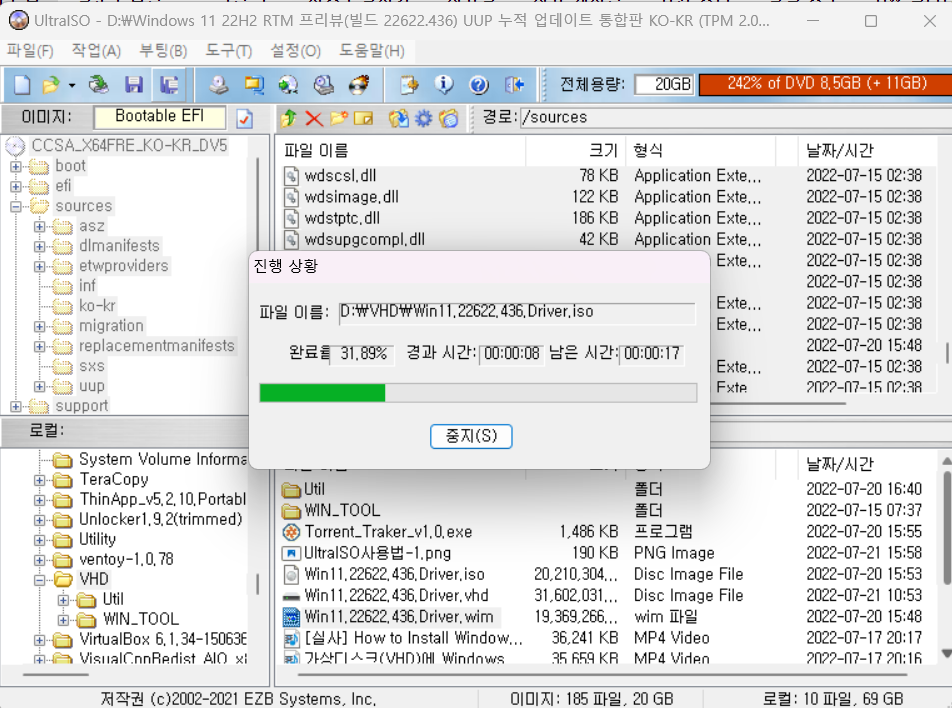Collapse the VHD folder in local tree

point(39,580)
